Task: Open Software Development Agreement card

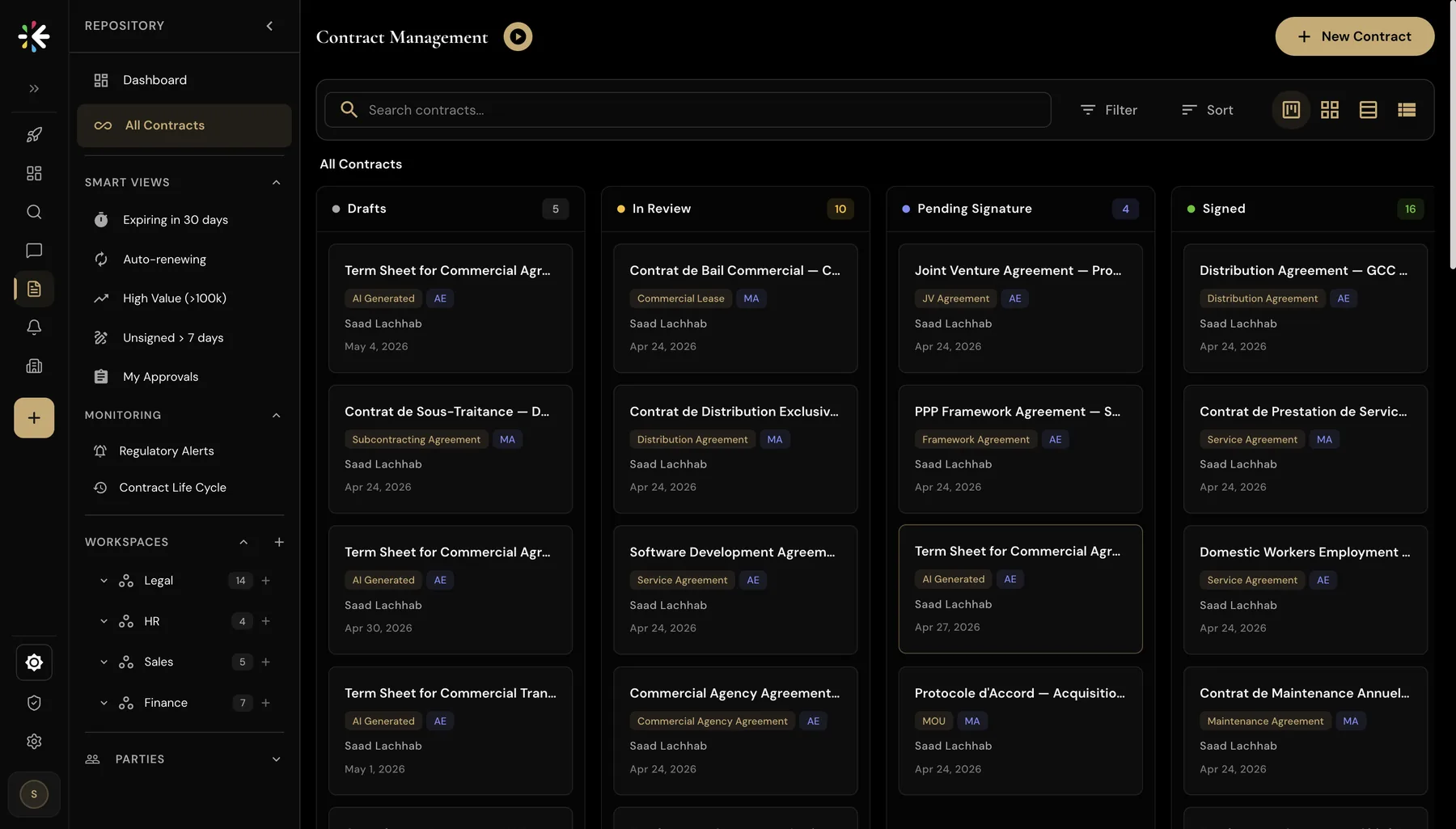Action: click(x=735, y=590)
